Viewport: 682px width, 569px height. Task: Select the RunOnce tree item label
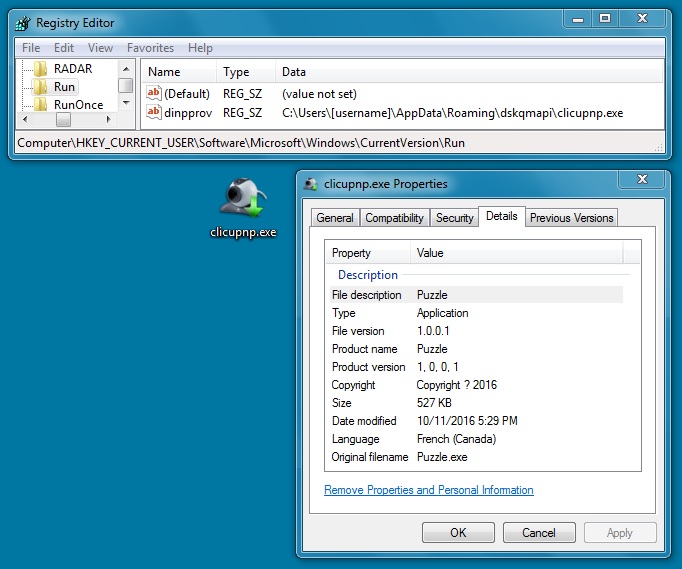79,105
